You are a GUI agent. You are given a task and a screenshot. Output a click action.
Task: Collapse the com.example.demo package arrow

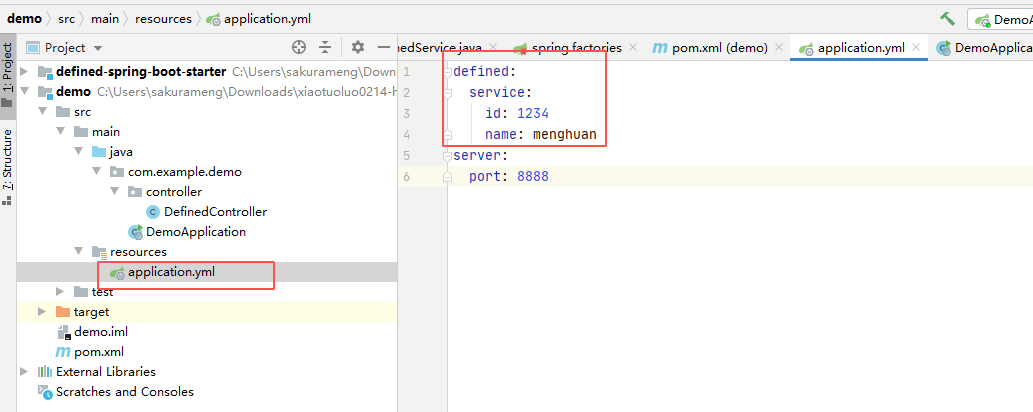(x=96, y=172)
